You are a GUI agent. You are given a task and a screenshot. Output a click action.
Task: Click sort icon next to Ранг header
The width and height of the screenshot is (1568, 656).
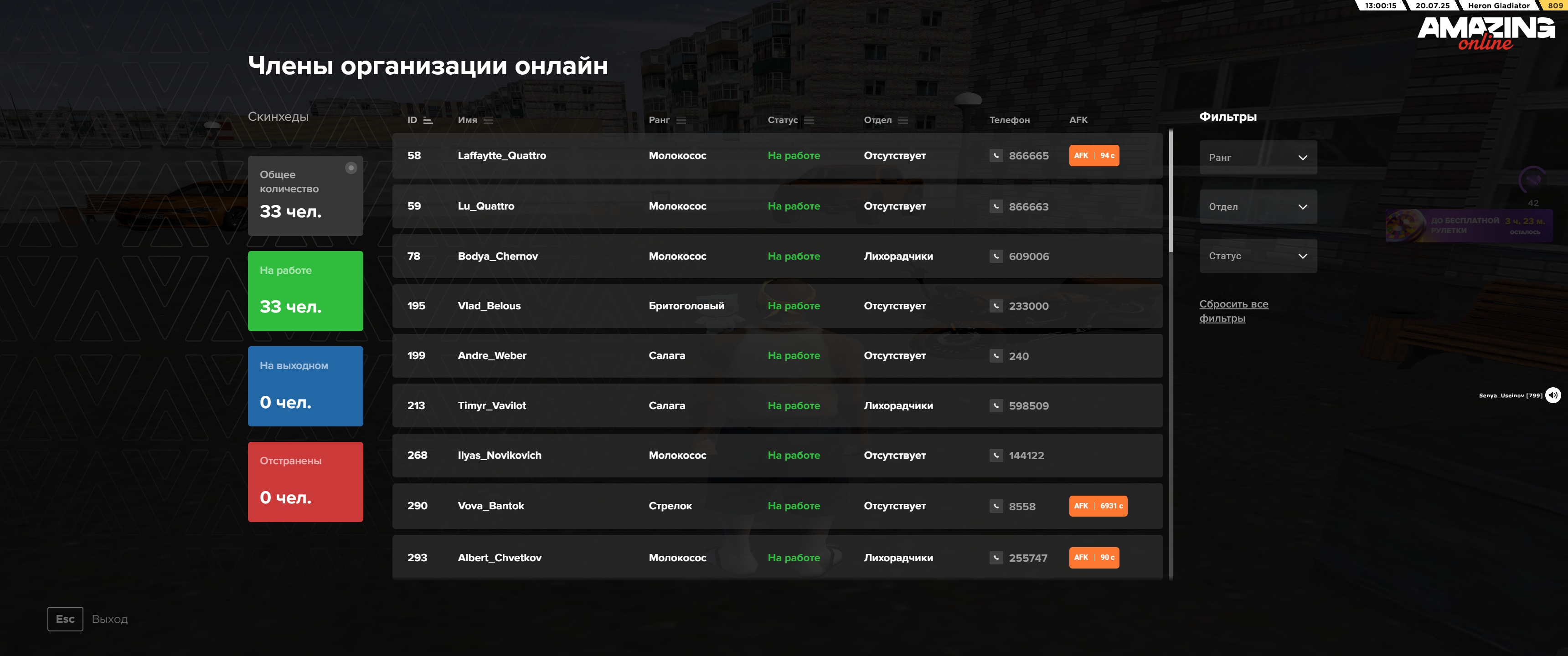click(x=681, y=120)
